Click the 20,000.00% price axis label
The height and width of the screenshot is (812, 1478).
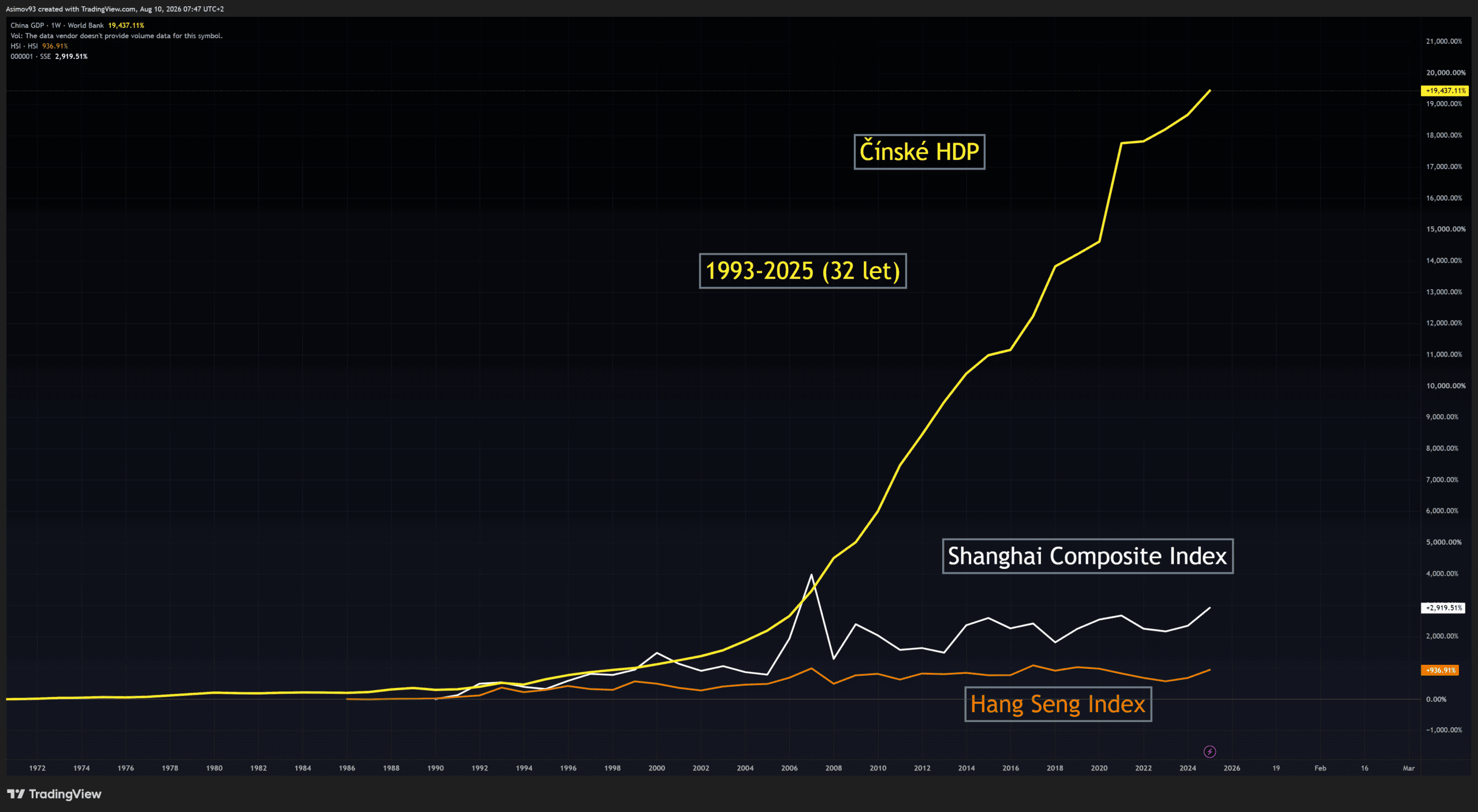tap(1446, 73)
